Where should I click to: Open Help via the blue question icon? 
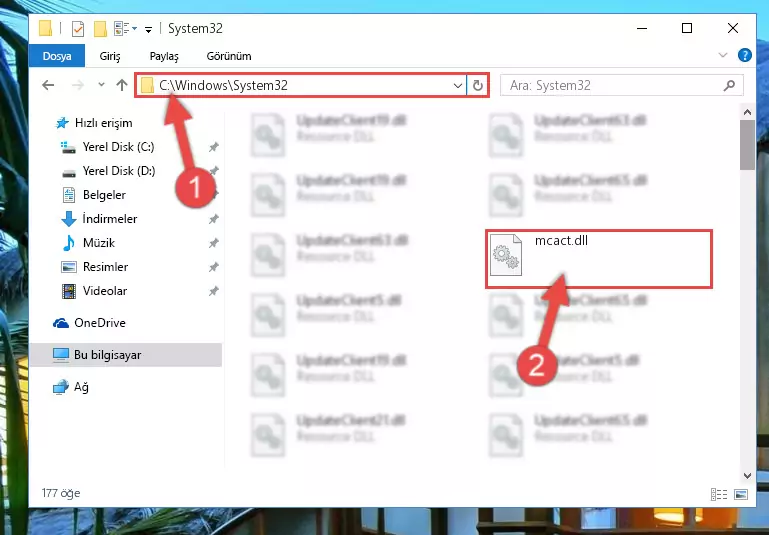click(x=744, y=55)
